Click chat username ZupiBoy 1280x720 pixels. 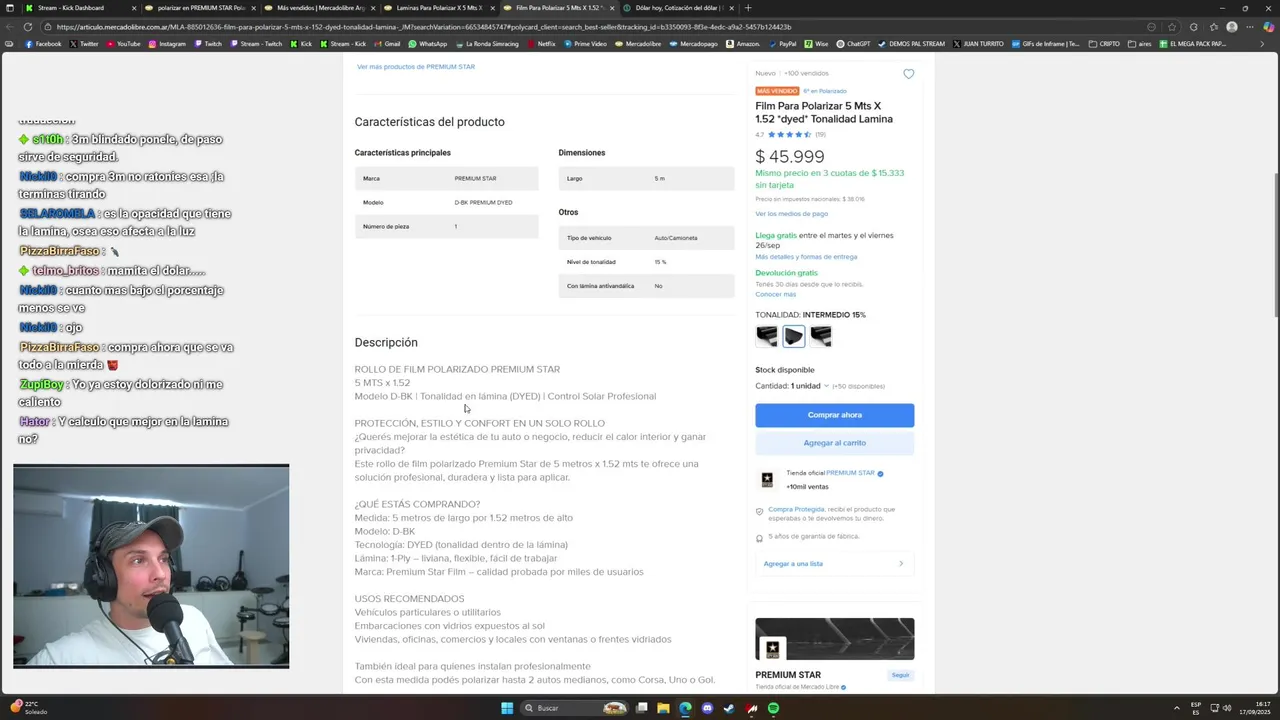pos(41,384)
